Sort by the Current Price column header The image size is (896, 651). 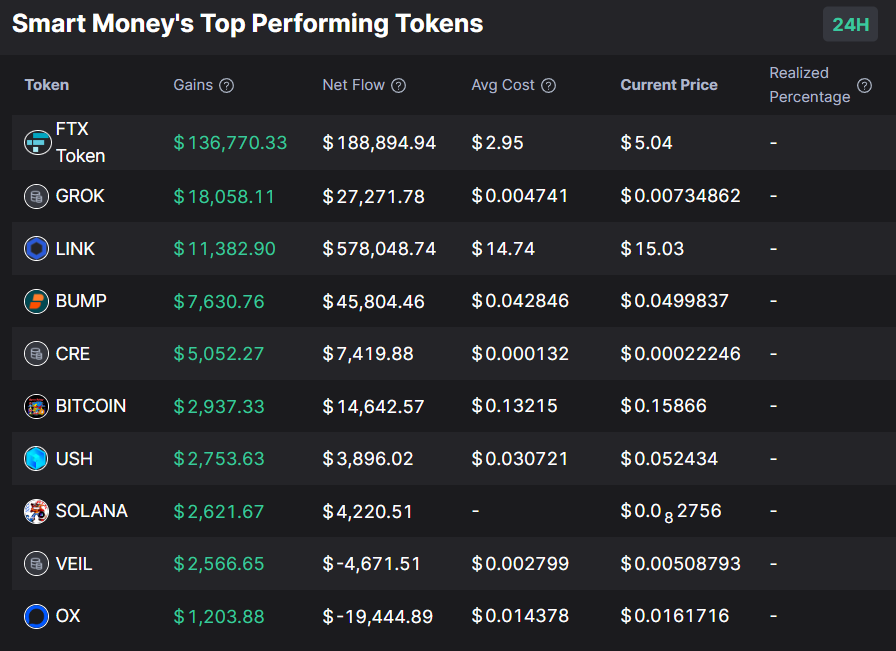point(669,85)
